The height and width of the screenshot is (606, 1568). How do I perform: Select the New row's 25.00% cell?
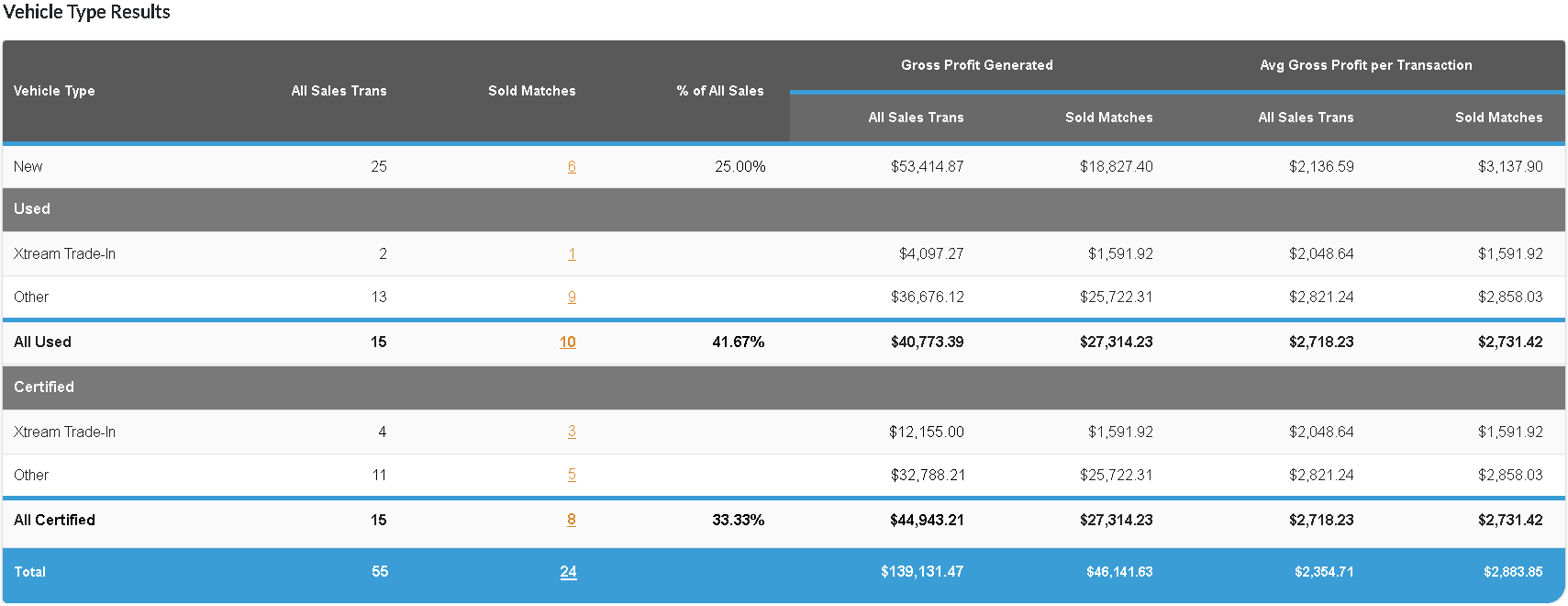click(x=740, y=166)
